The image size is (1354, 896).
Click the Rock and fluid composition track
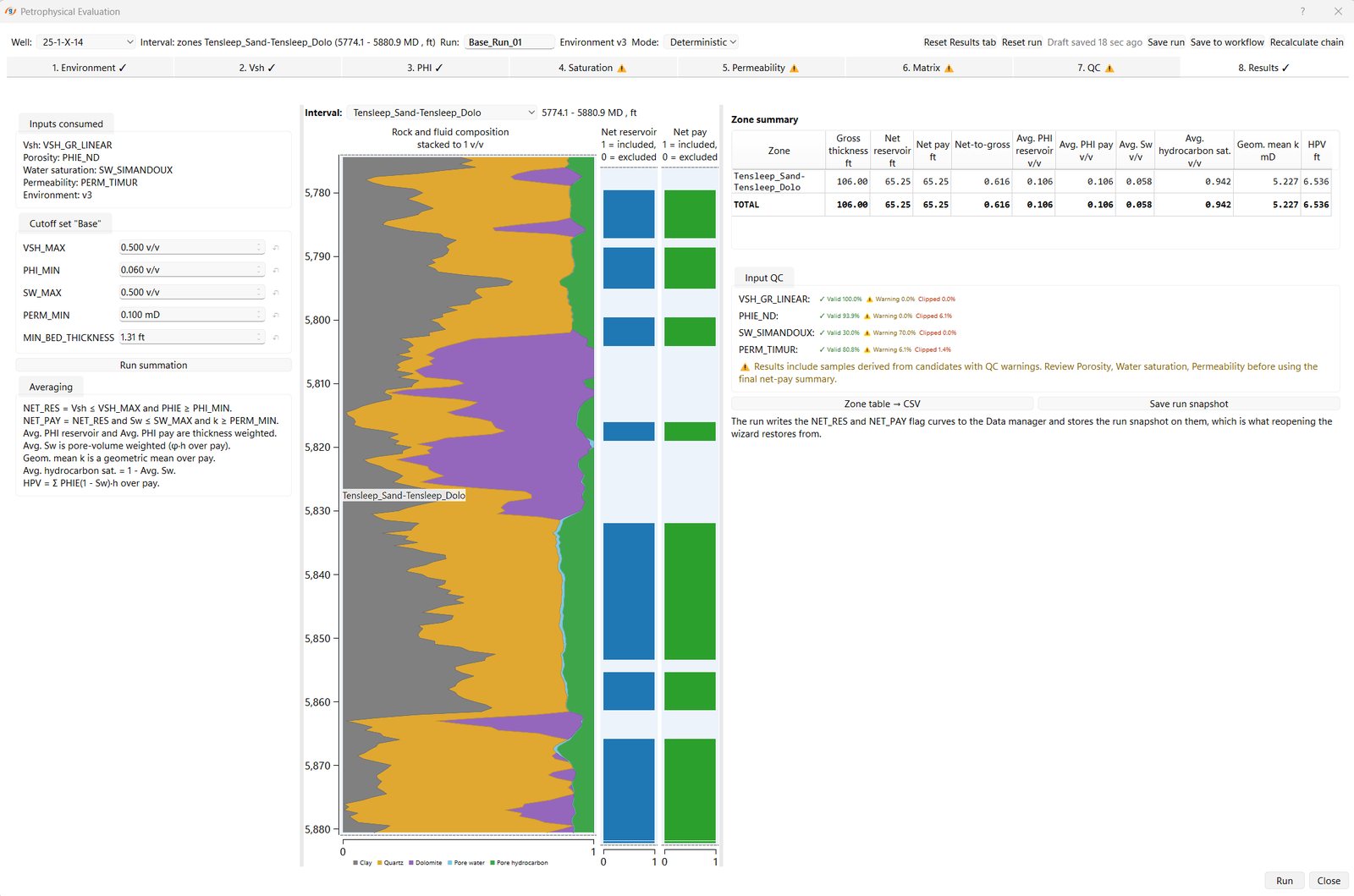click(468, 495)
